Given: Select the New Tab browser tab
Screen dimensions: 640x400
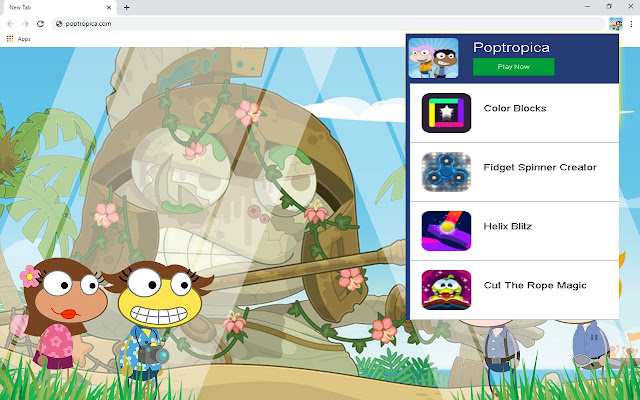Looking at the screenshot, I should pyautogui.click(x=58, y=7).
